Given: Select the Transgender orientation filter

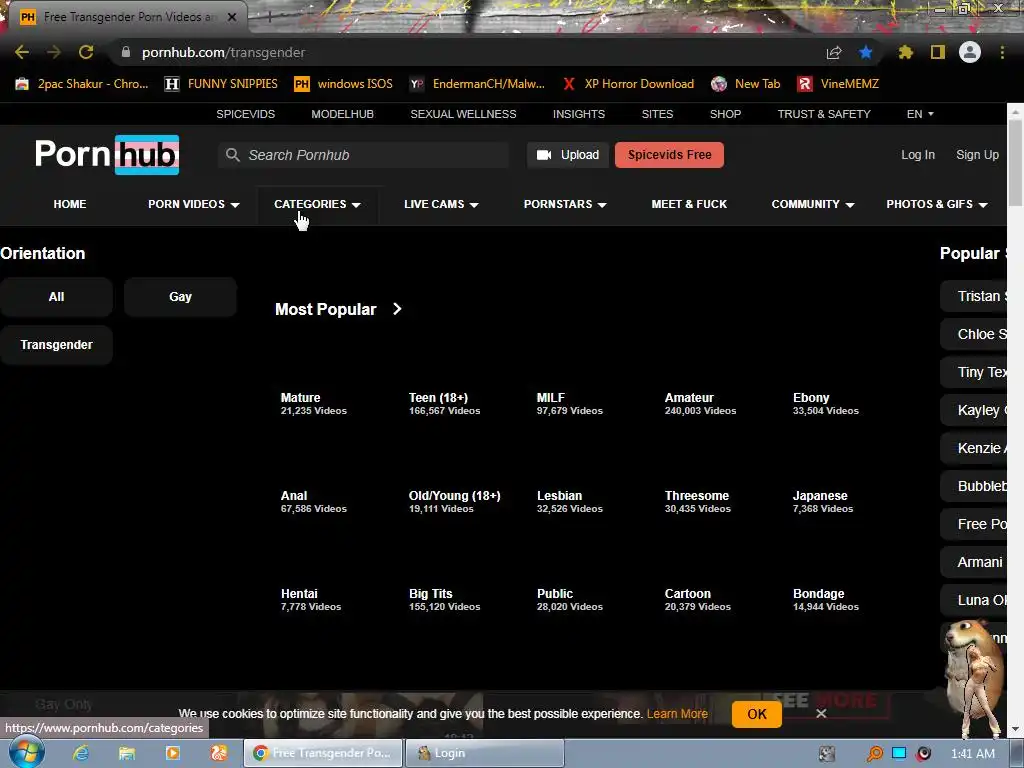Looking at the screenshot, I should pyautogui.click(x=56, y=344).
